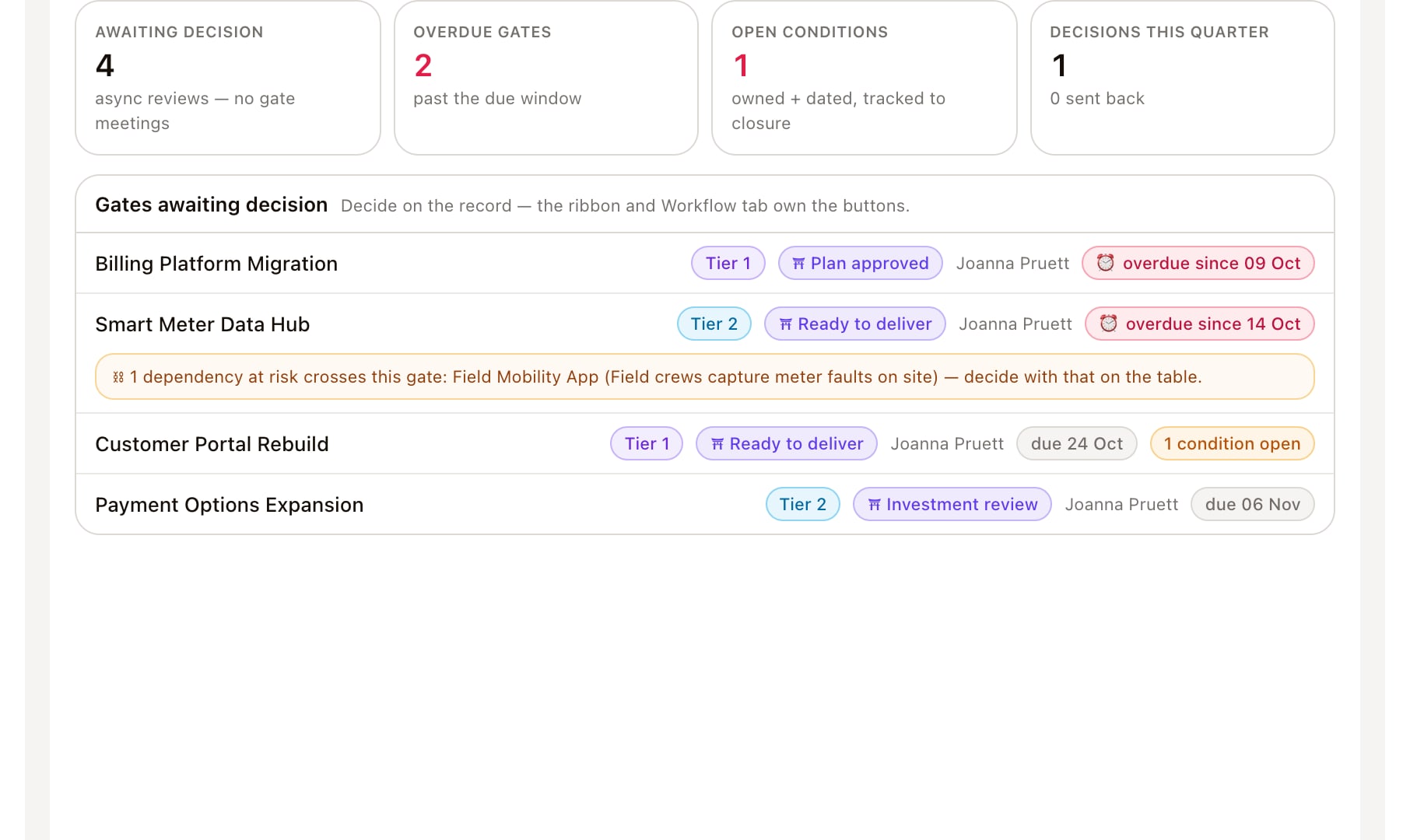The height and width of the screenshot is (840, 1410).
Task: Click the Tier 2 badge on Smart Meter Data Hub
Action: coord(714,324)
